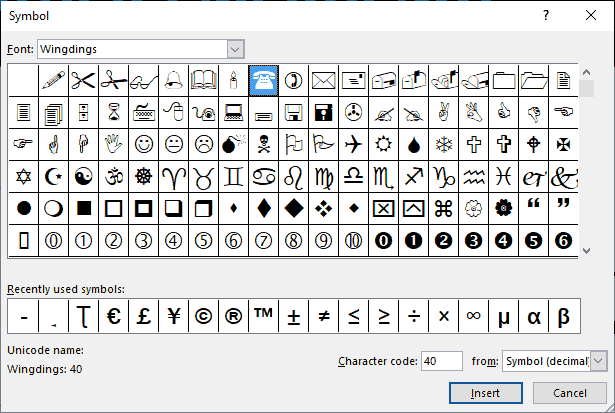Click the symbol grid scroll up arrow
Screen dimensions: 615x413
pos(586,72)
